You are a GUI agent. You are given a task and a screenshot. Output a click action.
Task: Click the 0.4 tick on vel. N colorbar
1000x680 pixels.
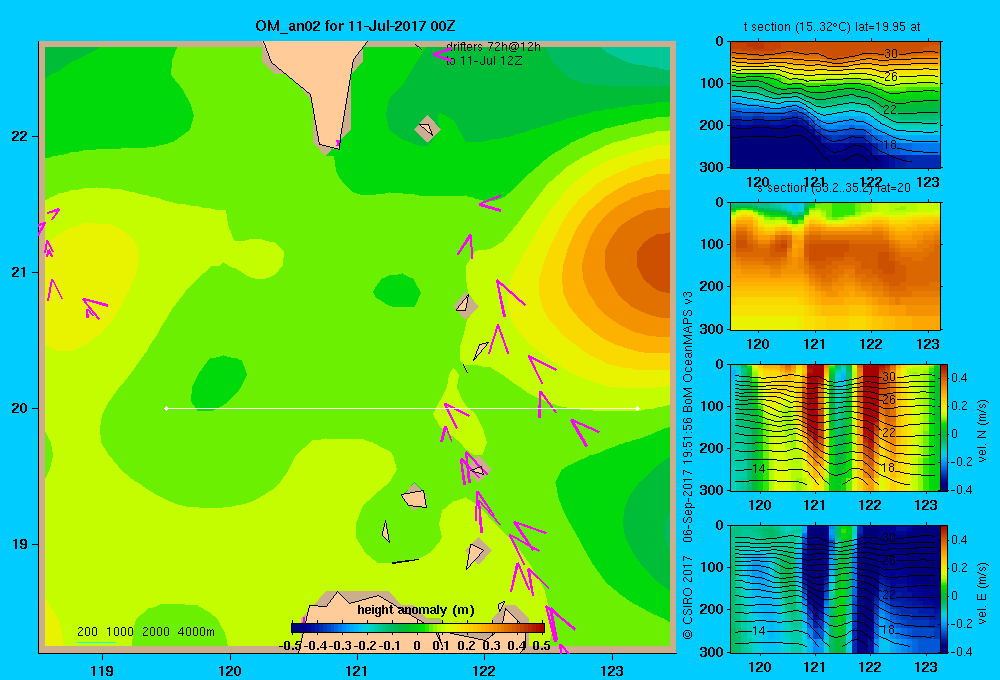[959, 378]
